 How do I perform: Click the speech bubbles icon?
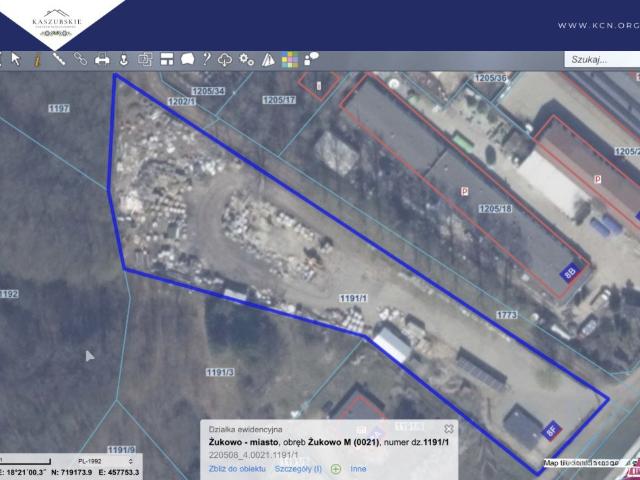[311, 59]
